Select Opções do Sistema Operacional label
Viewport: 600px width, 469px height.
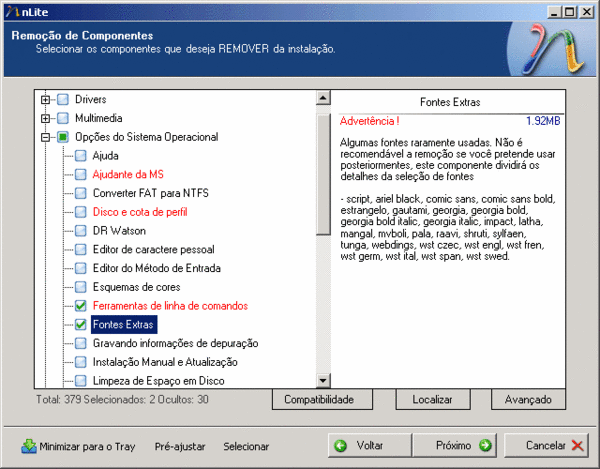(x=147, y=137)
